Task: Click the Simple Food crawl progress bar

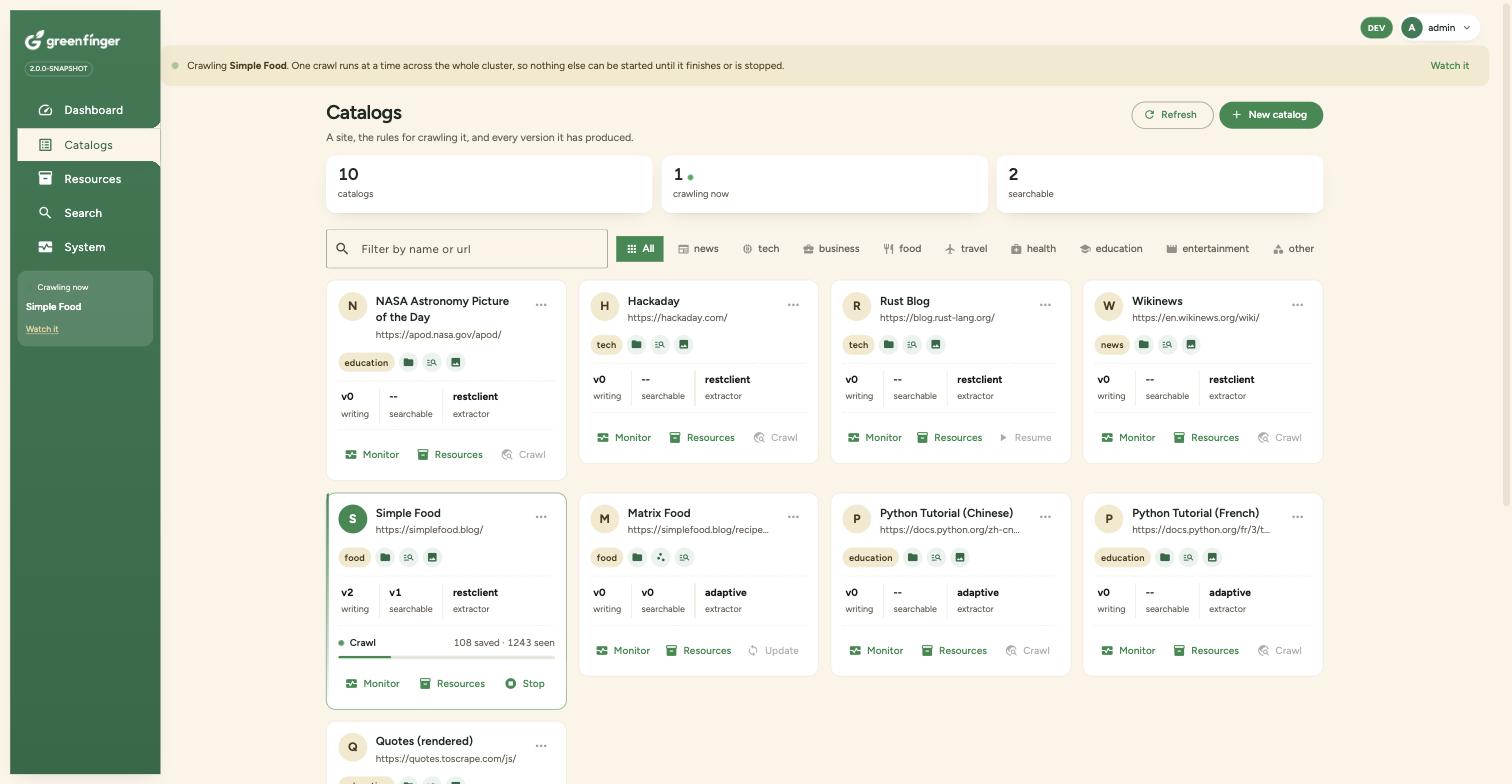Action: point(446,657)
